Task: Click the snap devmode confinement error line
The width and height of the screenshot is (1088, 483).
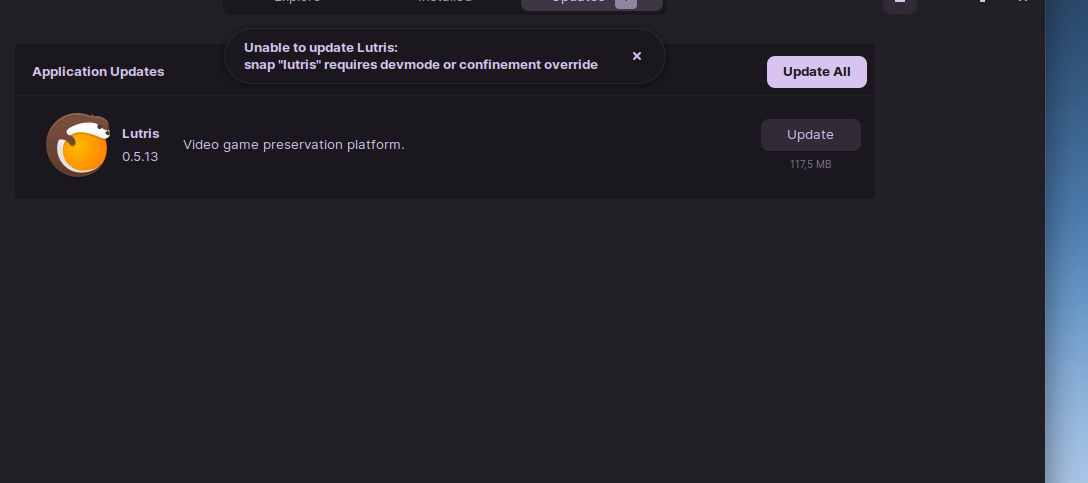Action: (x=420, y=65)
